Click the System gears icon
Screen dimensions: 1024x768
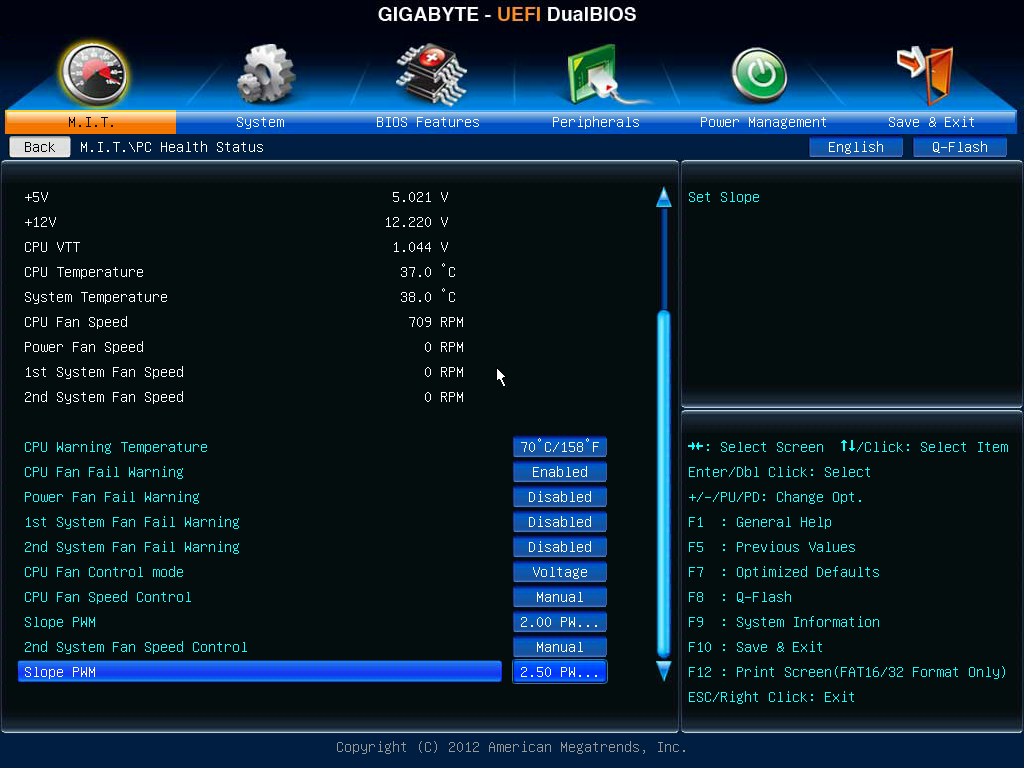[265, 74]
